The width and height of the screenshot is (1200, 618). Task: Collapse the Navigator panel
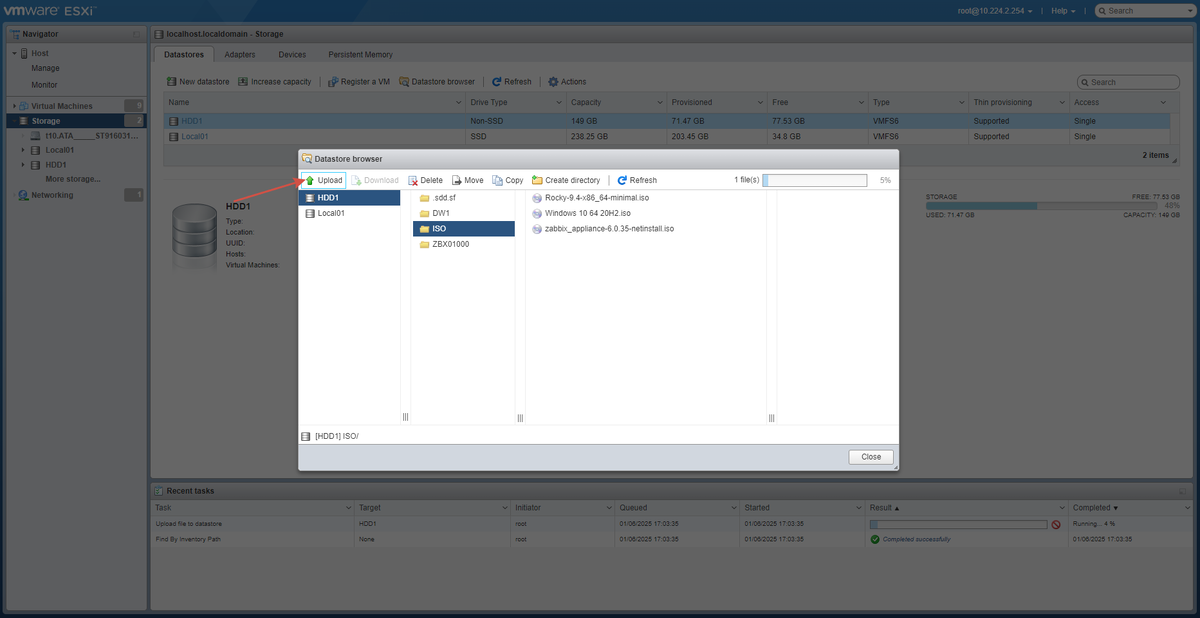[136, 34]
